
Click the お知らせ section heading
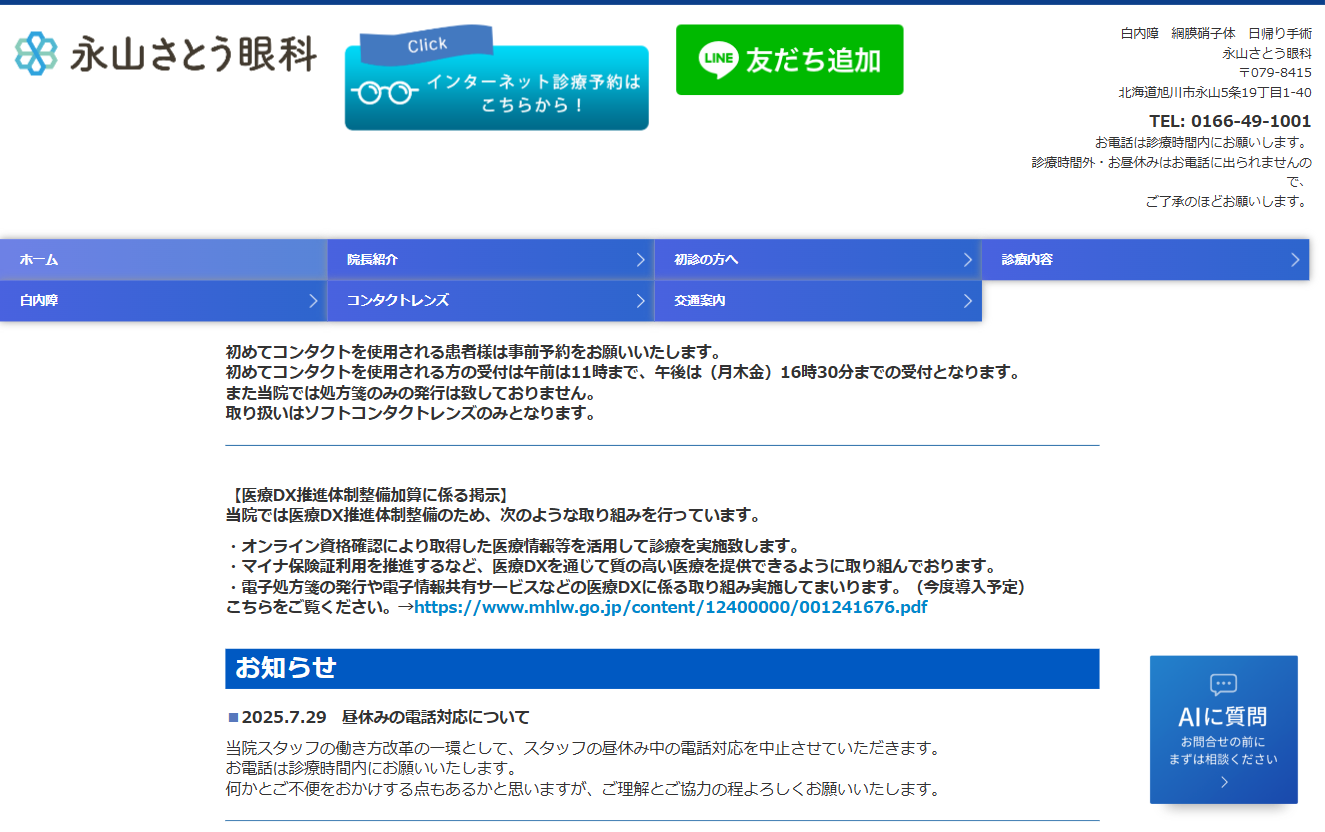pos(662,668)
